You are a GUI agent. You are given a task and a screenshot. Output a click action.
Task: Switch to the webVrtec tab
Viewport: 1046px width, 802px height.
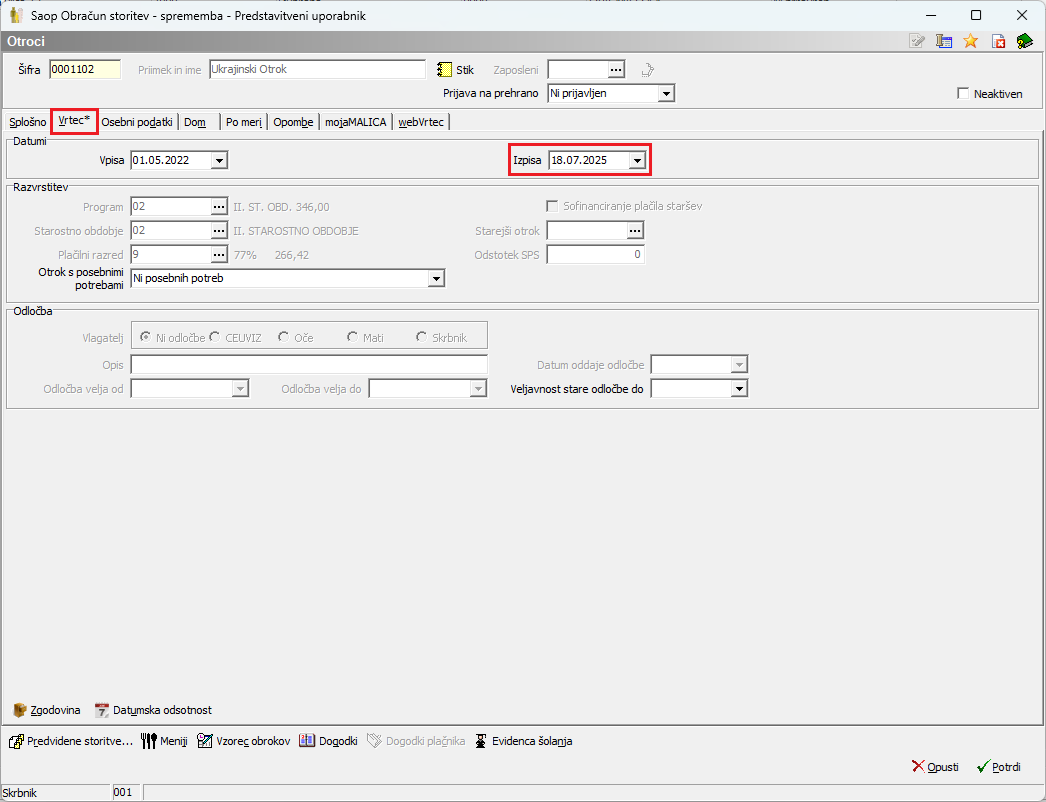(x=421, y=122)
